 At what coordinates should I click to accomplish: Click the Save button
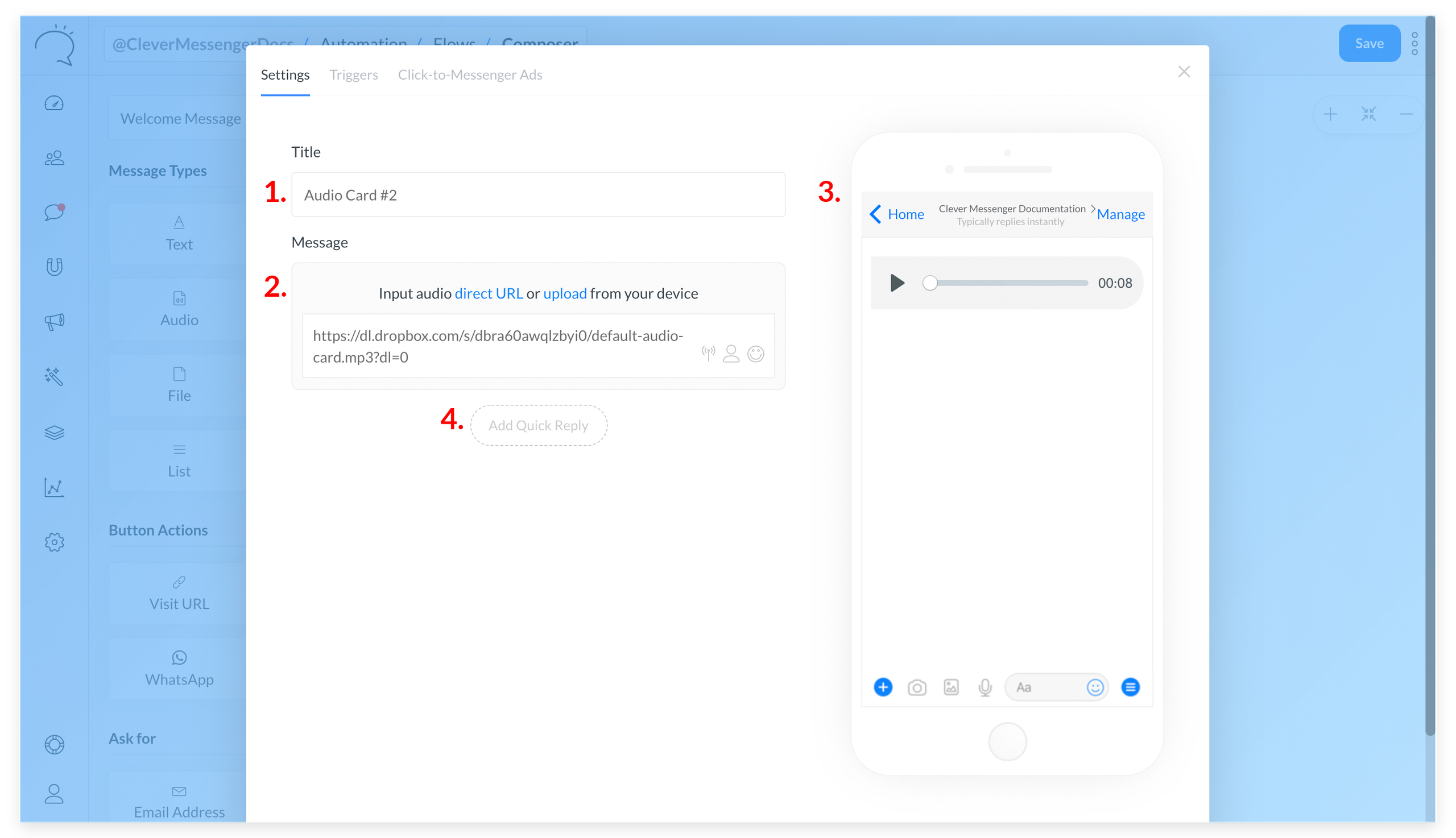point(1368,44)
